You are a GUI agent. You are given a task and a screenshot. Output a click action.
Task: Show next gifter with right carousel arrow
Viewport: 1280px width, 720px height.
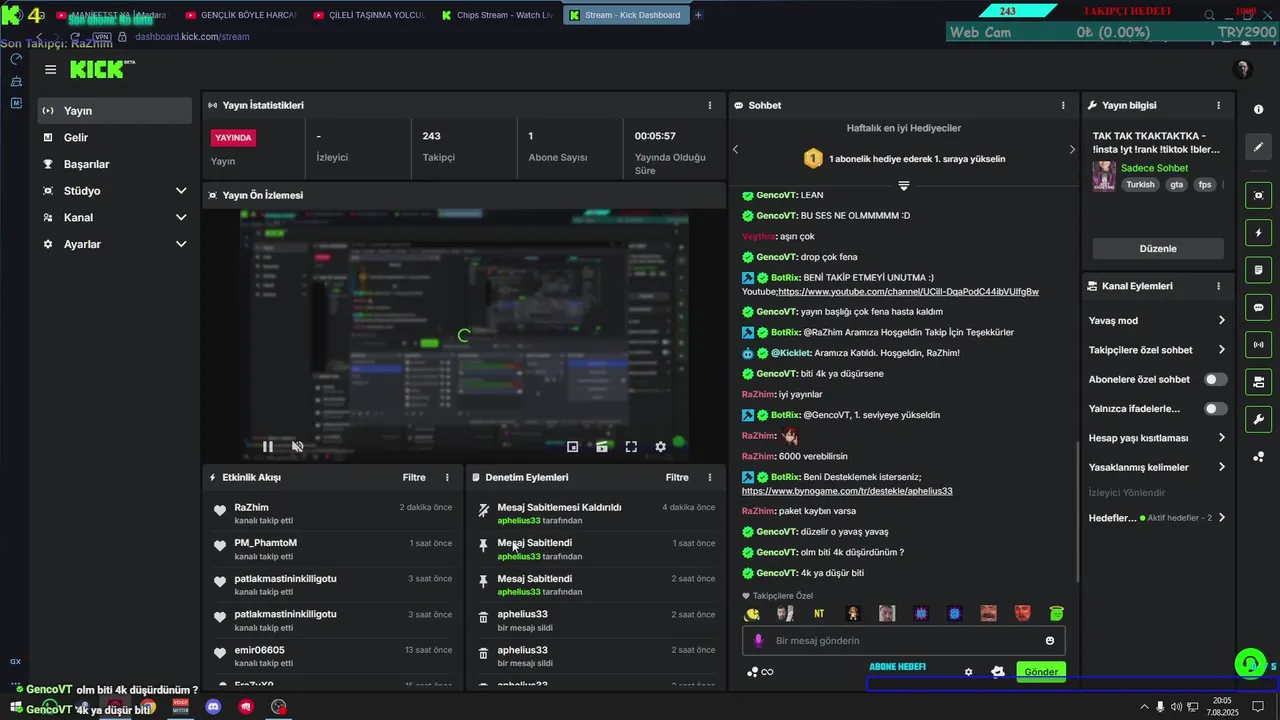1072,150
